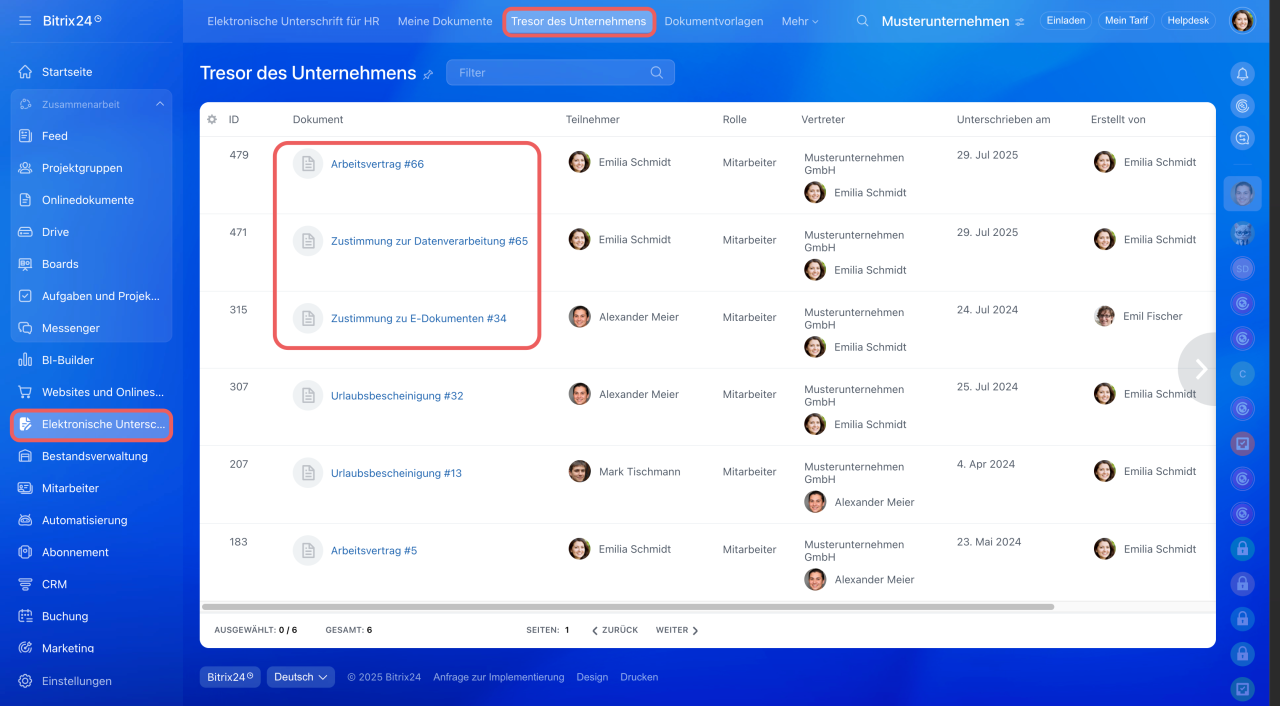1280x706 pixels.
Task: Open Deutsch language dropdown
Action: pyautogui.click(x=300, y=677)
